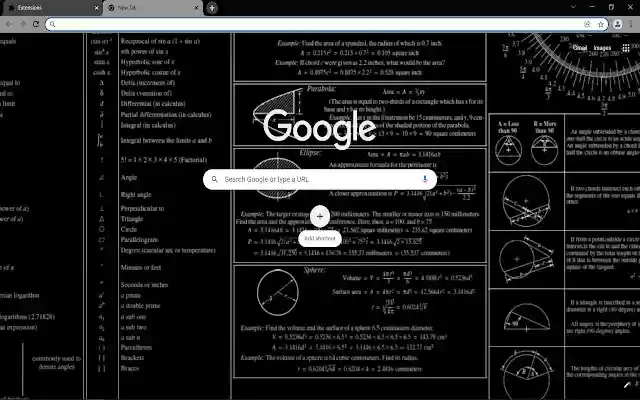Viewport: 640px width, 400px height.
Task: Click the customize page pencil icon
Action: pyautogui.click(x=627, y=384)
